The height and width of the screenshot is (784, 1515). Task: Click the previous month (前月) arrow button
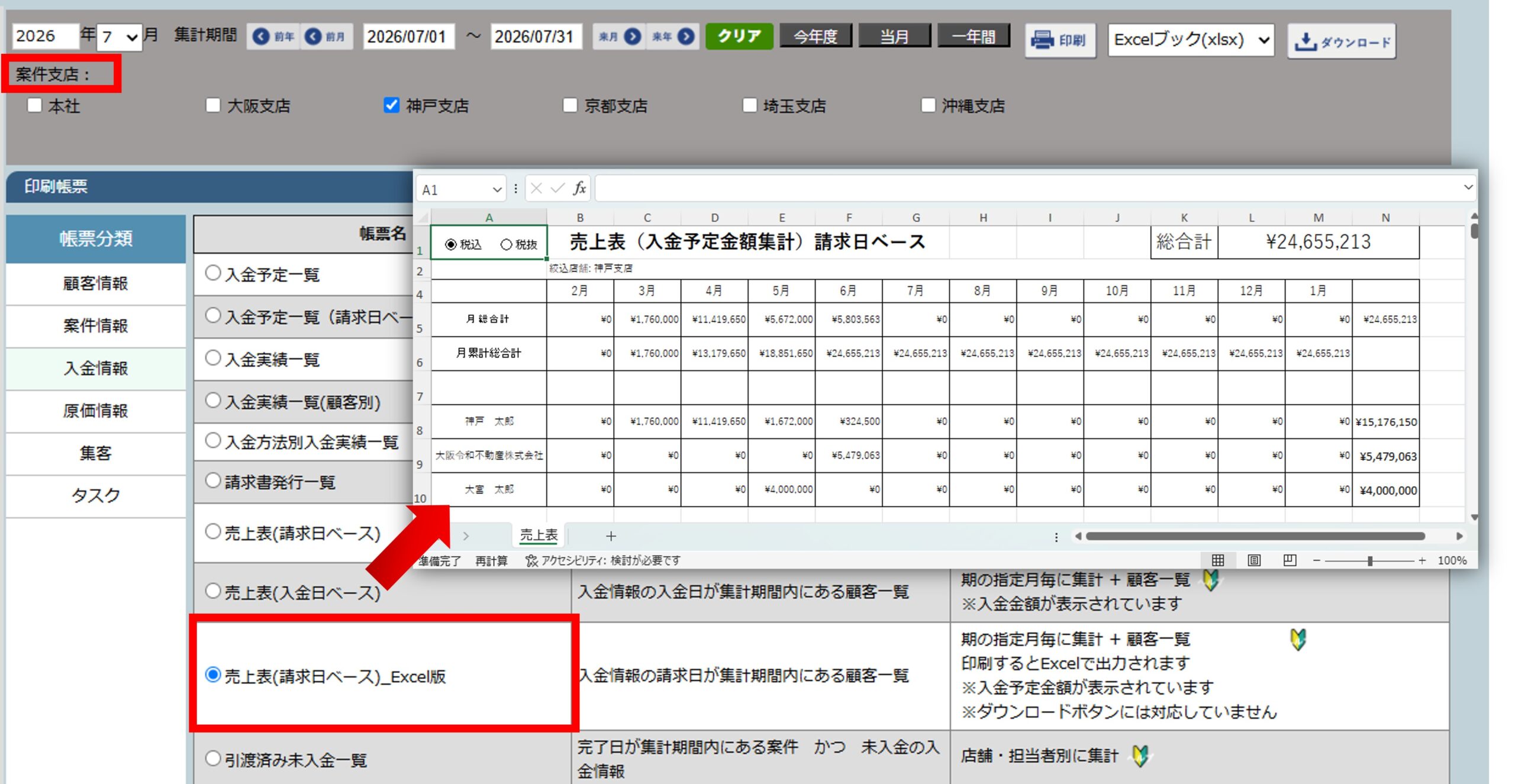pos(325,37)
